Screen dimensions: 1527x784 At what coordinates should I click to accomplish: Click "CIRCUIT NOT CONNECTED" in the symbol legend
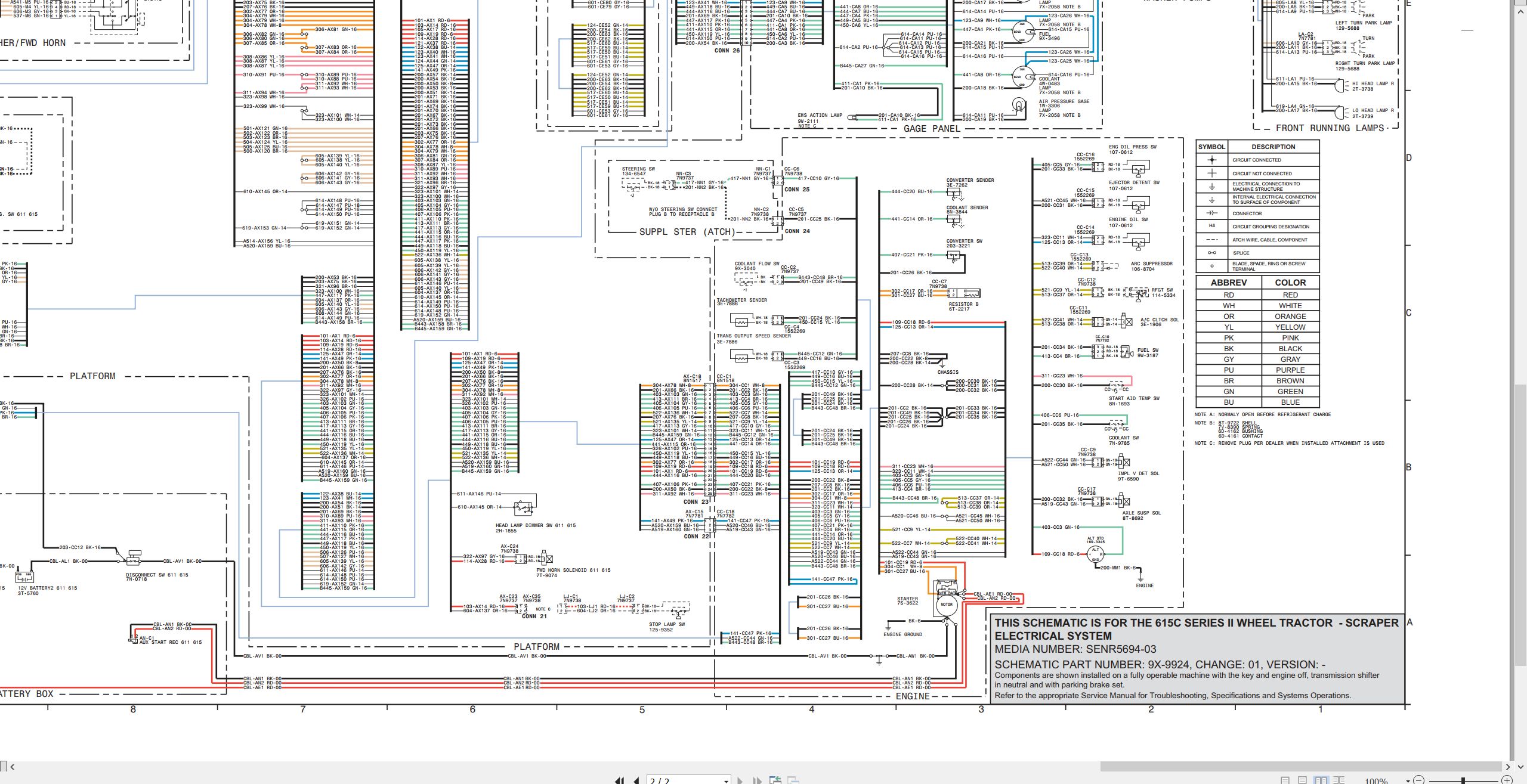(x=1263, y=173)
